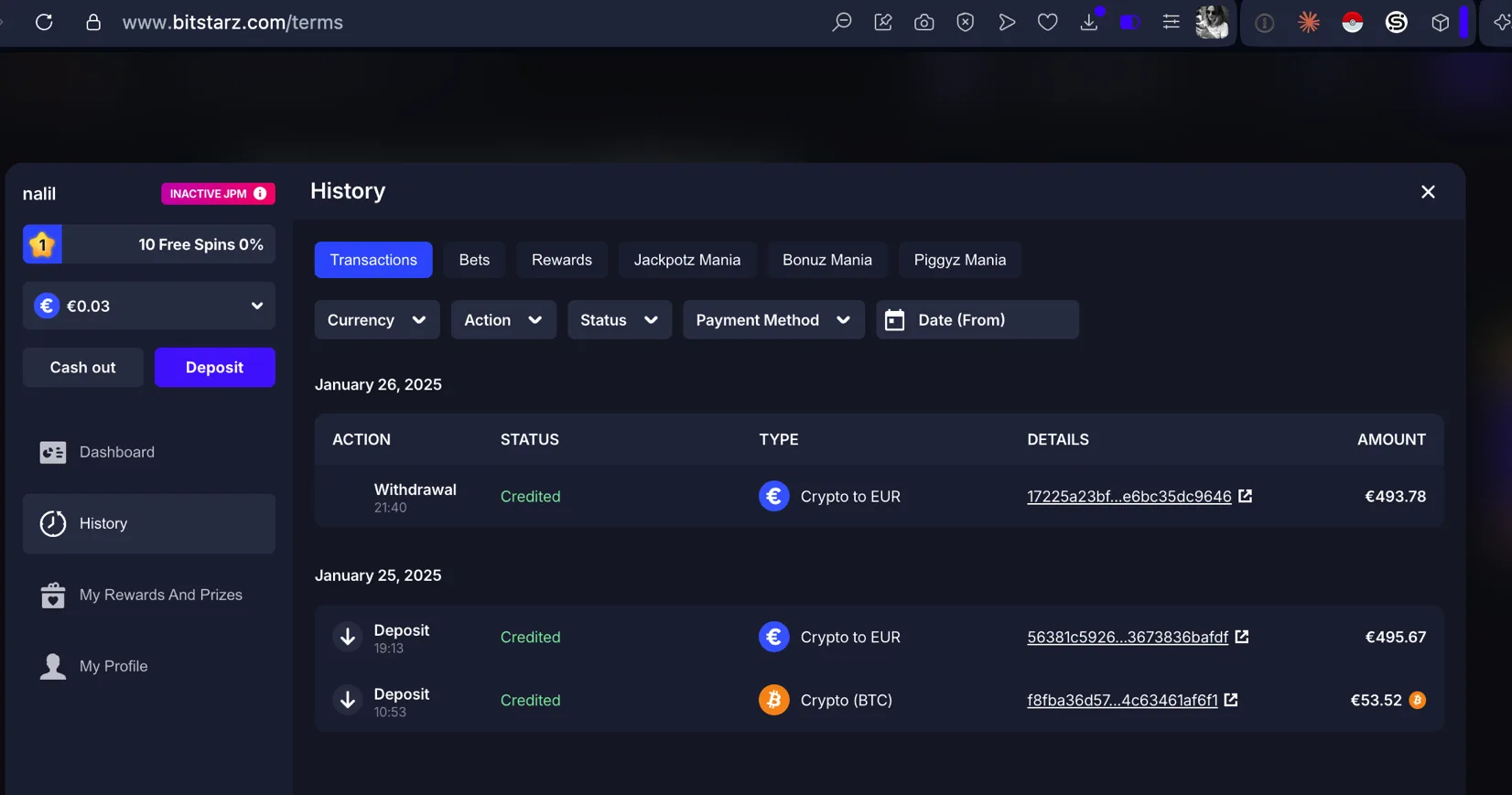Click the edit note icon in toolbar
Image resolution: width=1512 pixels, height=795 pixels.
[883, 22]
